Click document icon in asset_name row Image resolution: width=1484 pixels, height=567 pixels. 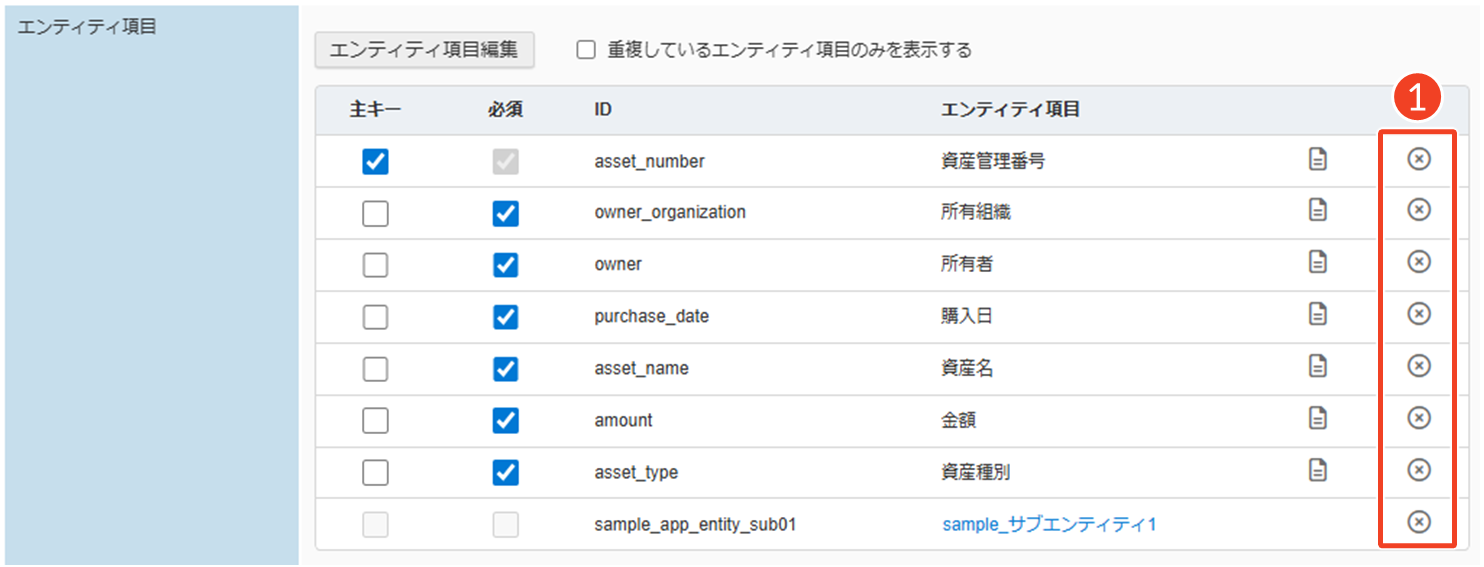pos(1318,366)
